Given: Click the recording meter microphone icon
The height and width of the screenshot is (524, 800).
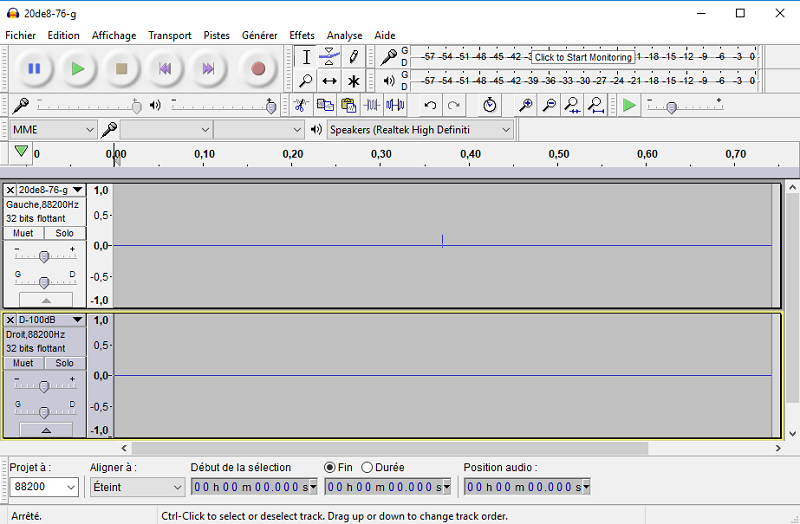Looking at the screenshot, I should tap(389, 56).
